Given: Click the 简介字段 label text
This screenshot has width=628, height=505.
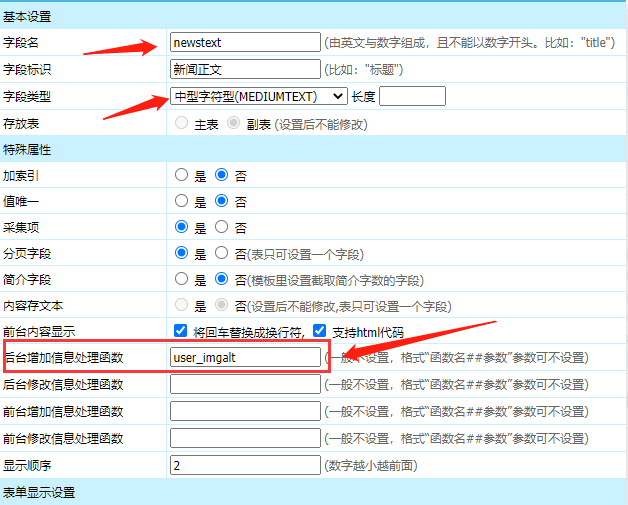Looking at the screenshot, I should point(27,280).
